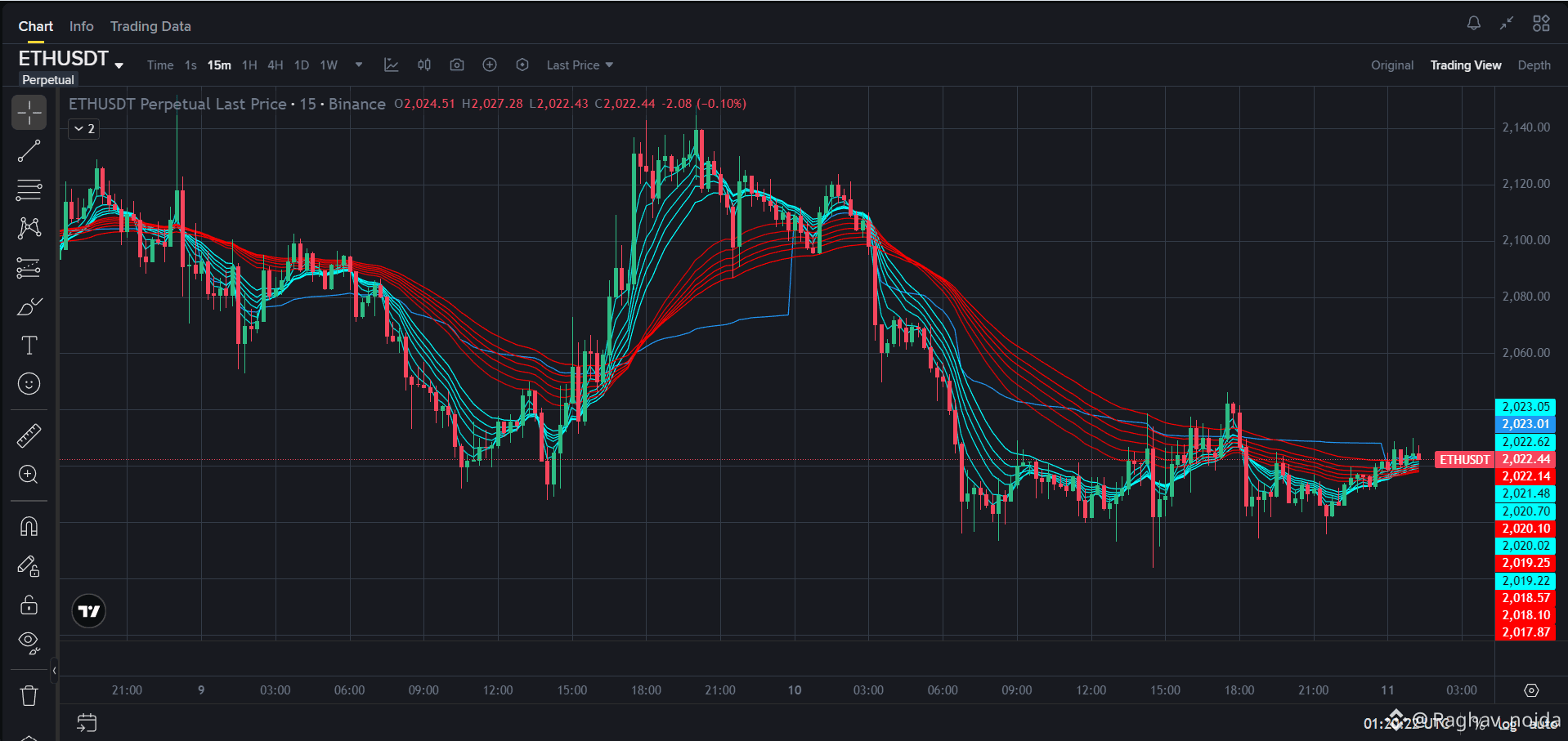Switch to the Chart tab
The image size is (1568, 741).
click(36, 26)
